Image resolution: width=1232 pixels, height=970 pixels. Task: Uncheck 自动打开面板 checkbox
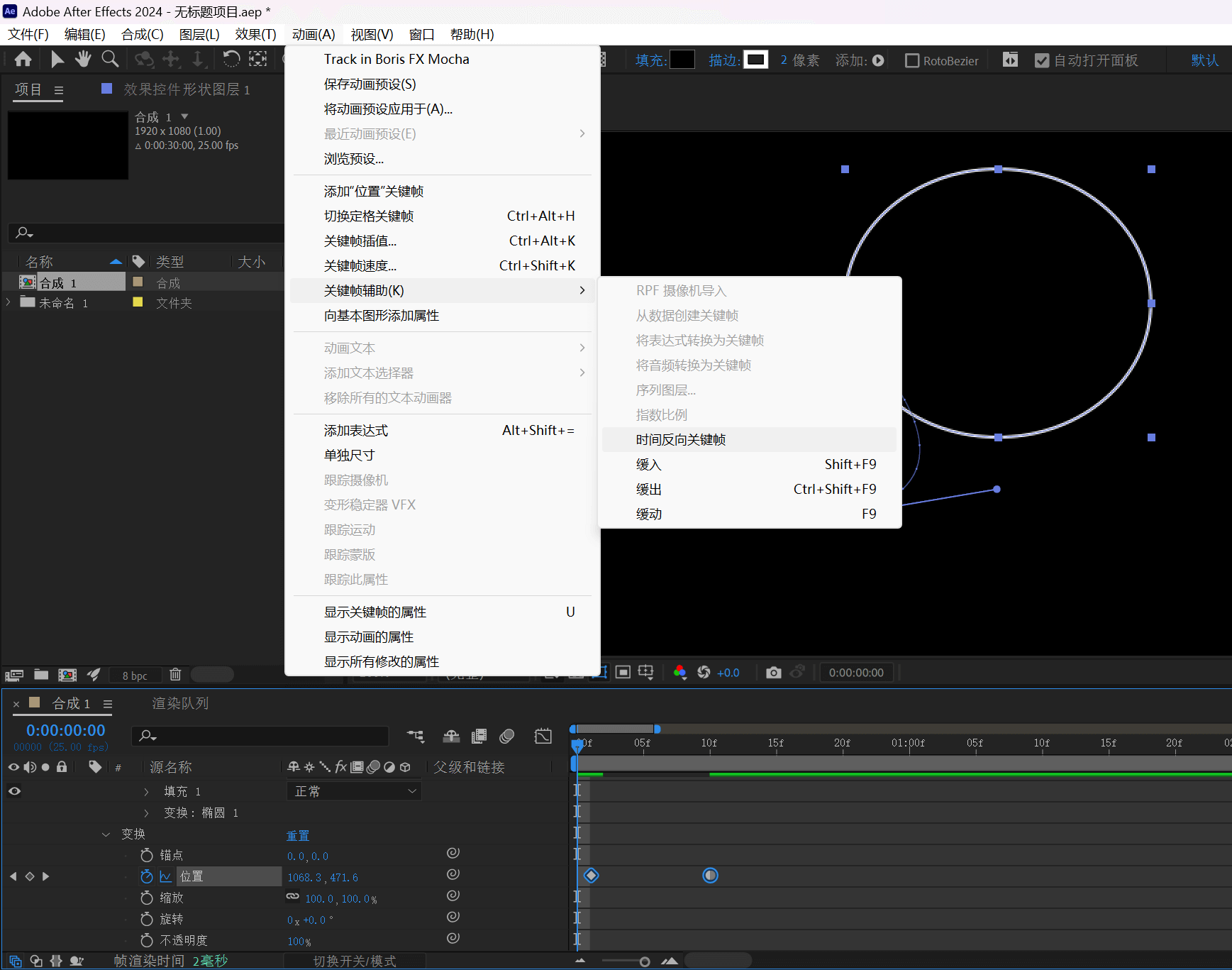(1042, 61)
